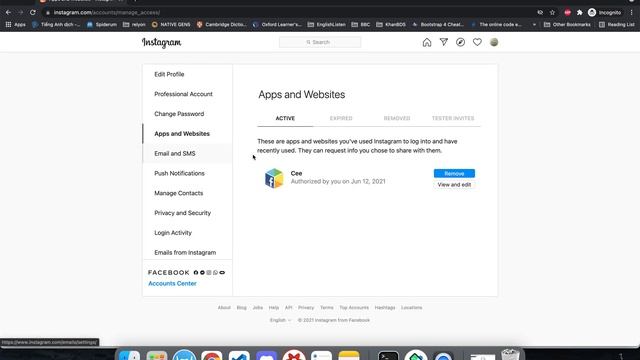Bookmark this page with the star icon
Screen dimensions: 640x360
[552, 13]
